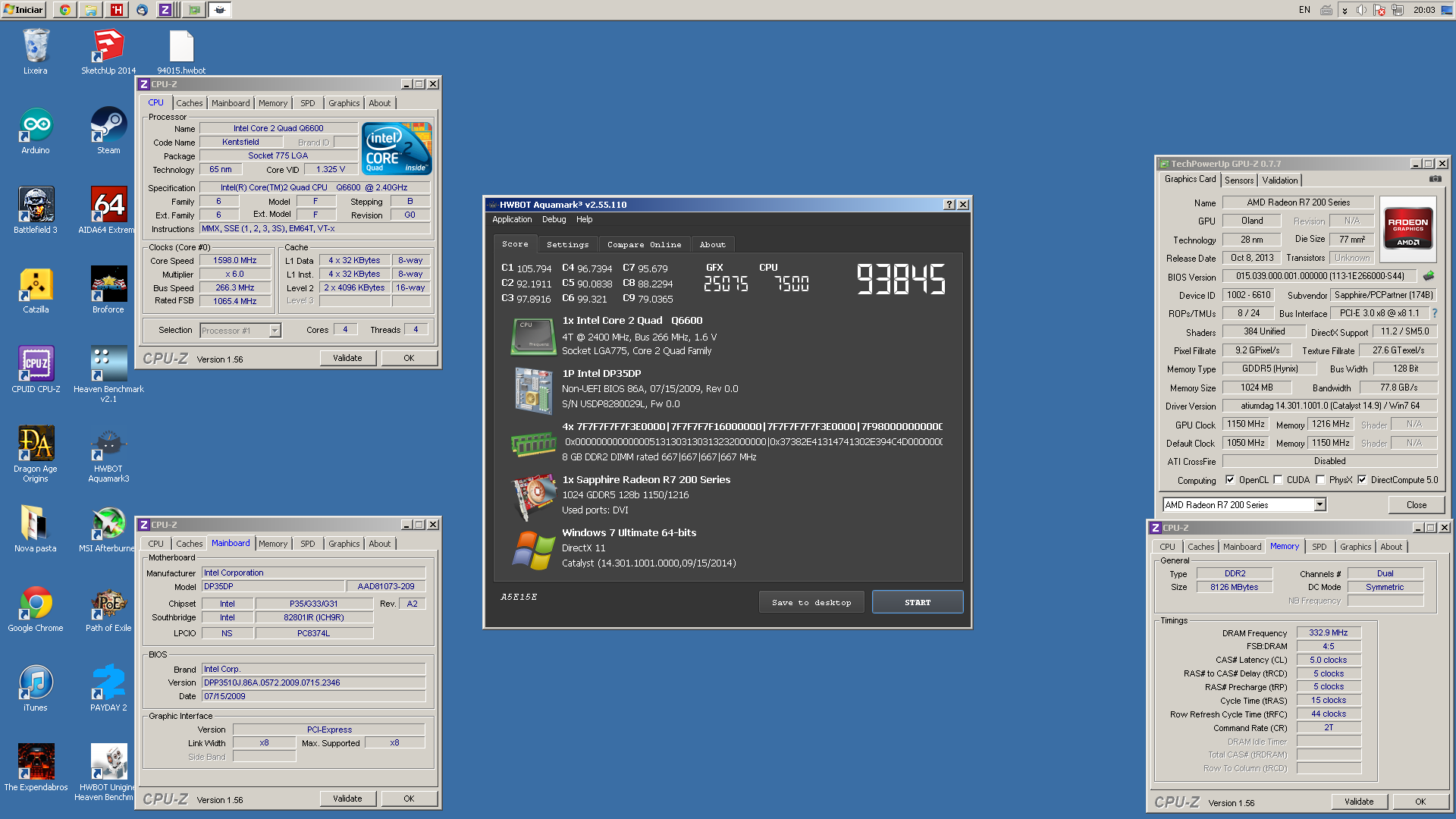Screen dimensions: 1456x819
Task: Switch to the Compare Online tab
Action: pos(644,244)
